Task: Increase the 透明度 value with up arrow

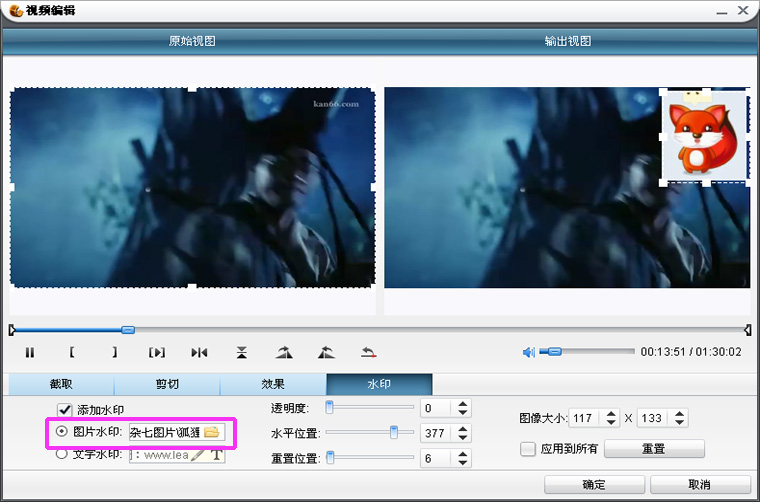Action: click(x=462, y=404)
